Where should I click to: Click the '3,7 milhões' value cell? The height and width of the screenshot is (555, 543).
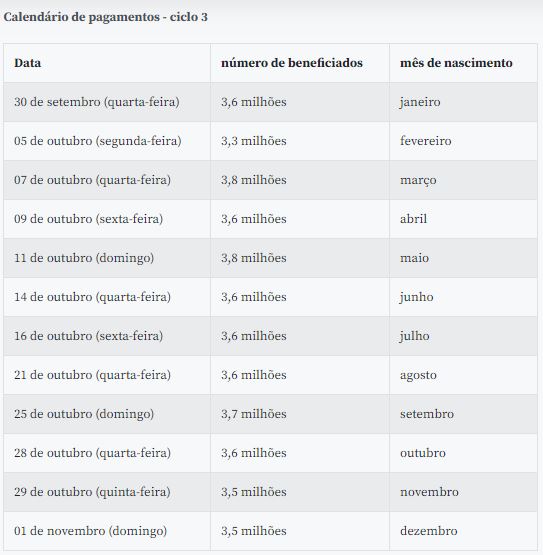(x=300, y=414)
